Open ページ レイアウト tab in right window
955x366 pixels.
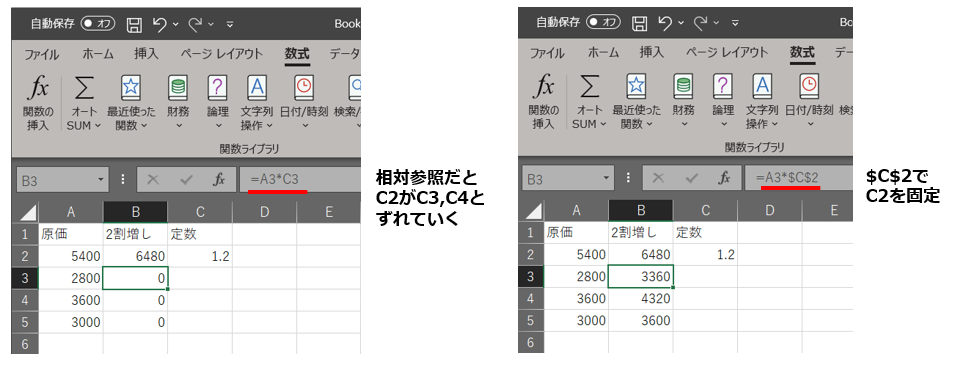coord(727,52)
